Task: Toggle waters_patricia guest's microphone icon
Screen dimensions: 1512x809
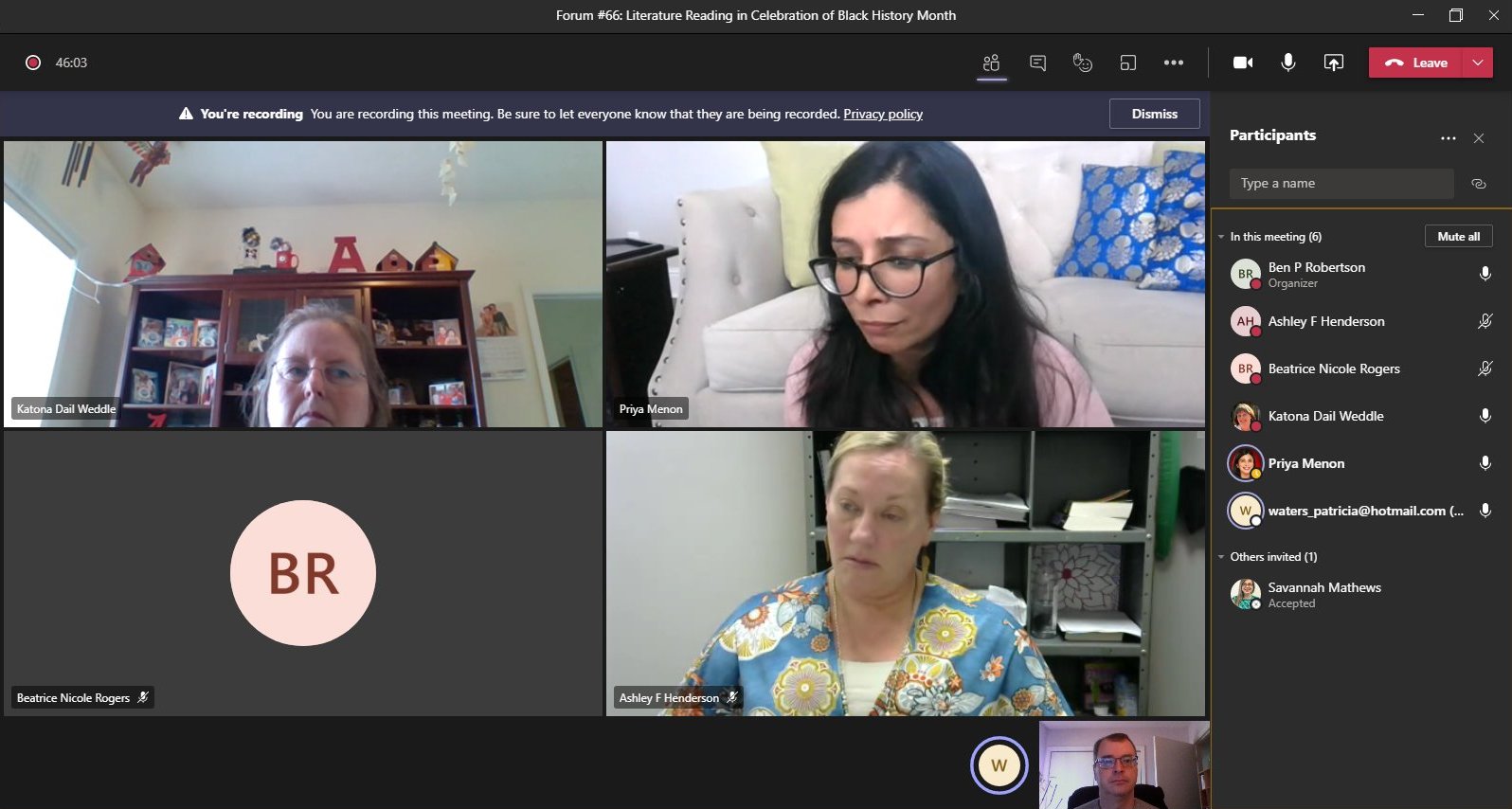Action: [1485, 511]
